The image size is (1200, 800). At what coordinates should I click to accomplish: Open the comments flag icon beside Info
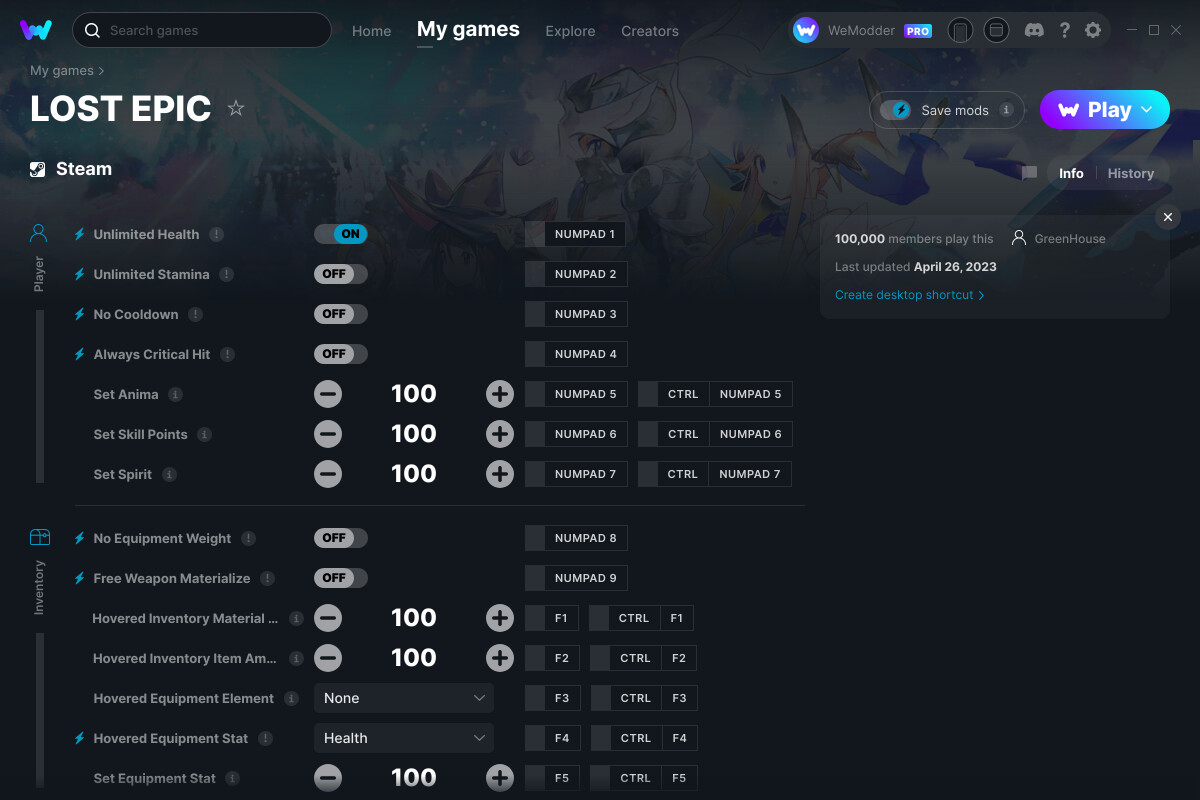point(1029,173)
